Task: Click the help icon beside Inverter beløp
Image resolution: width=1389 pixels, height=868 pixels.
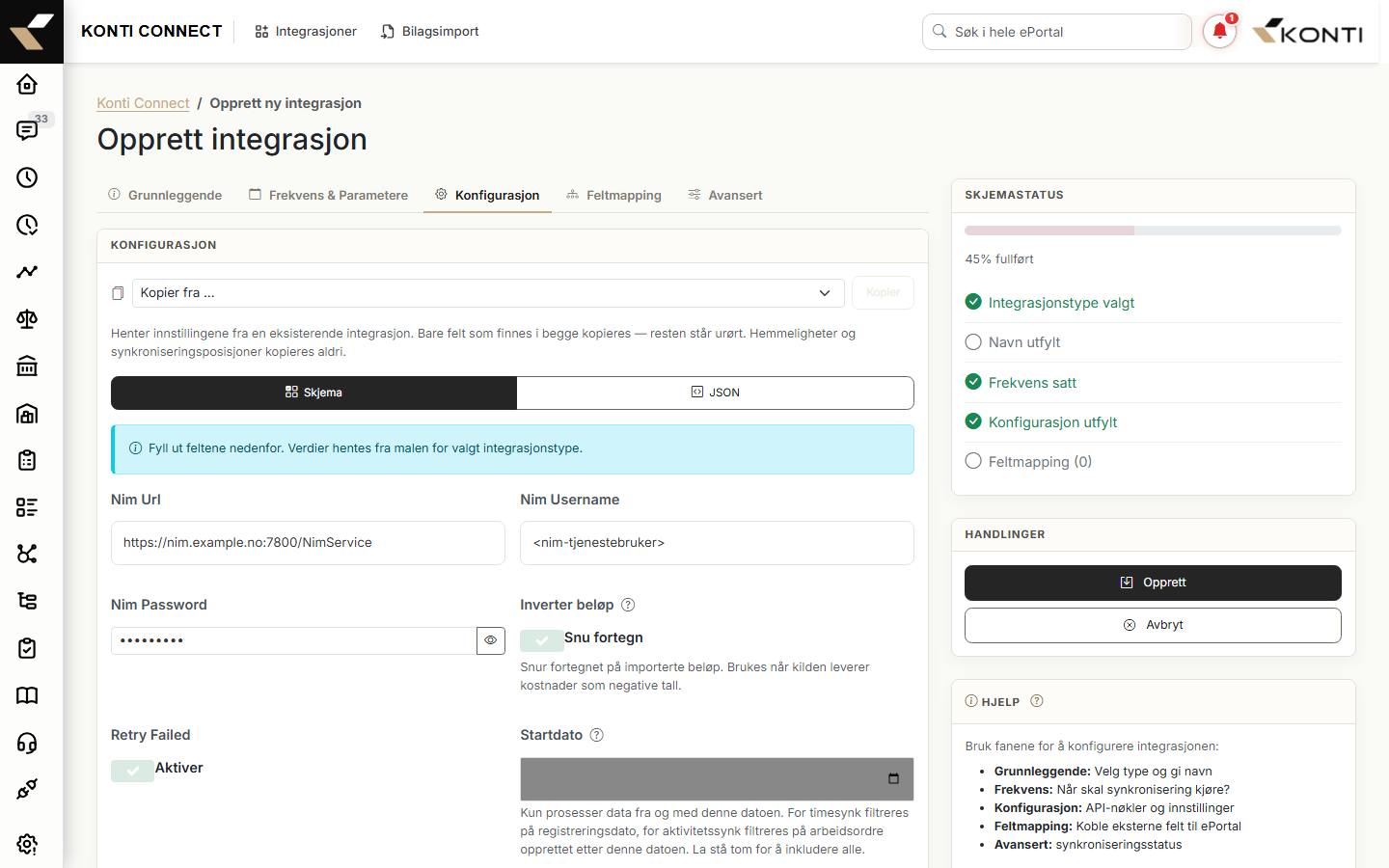Action: [628, 605]
